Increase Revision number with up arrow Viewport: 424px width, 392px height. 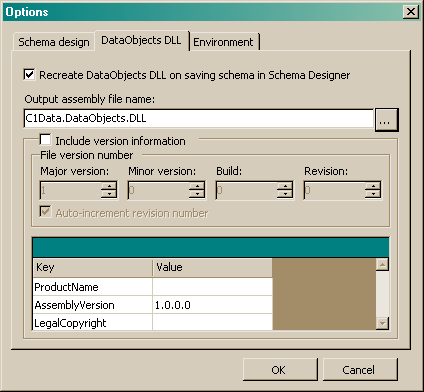pos(373,186)
